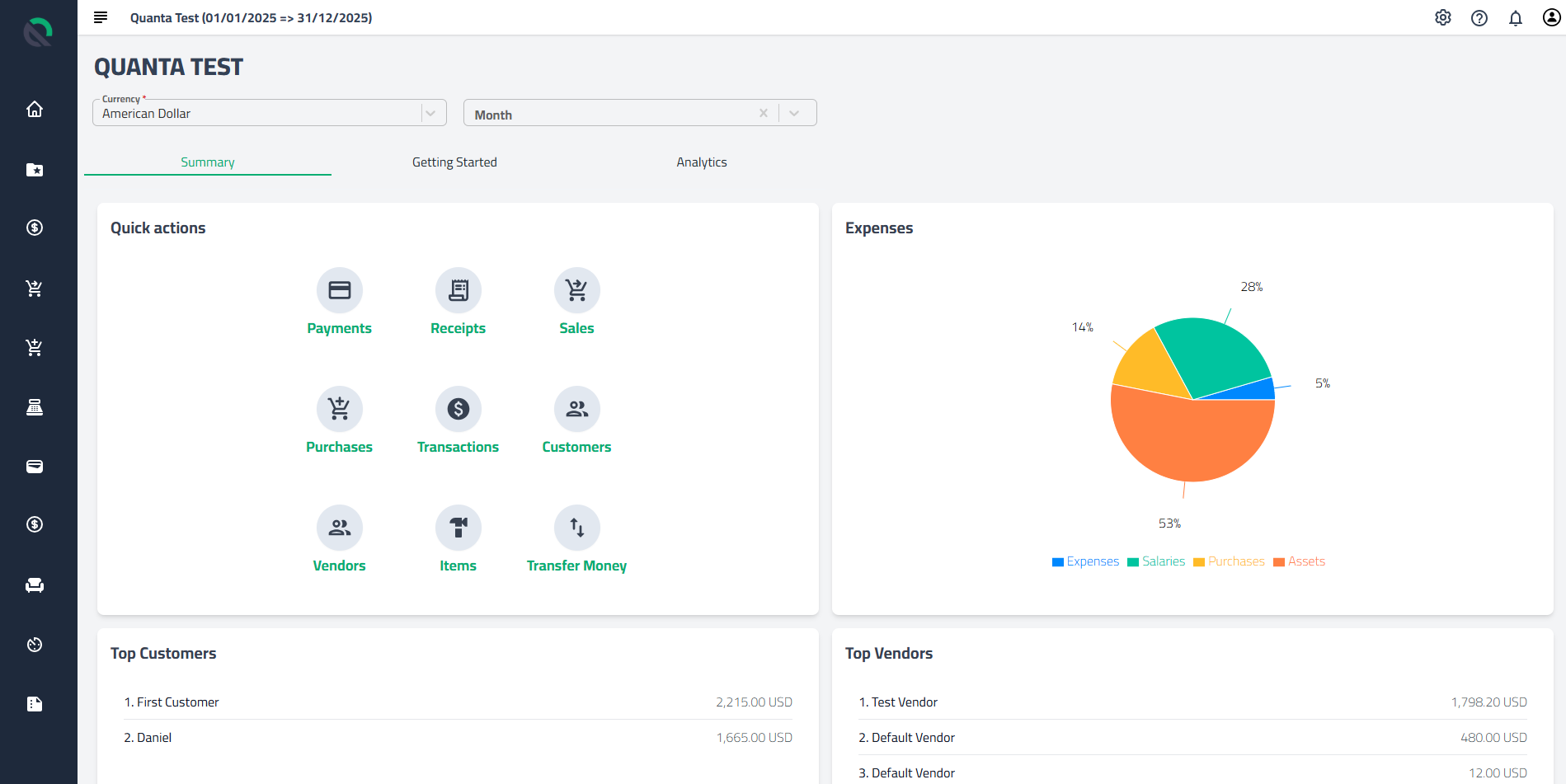This screenshot has width=1566, height=784.
Task: Click the notifications bell icon
Action: coord(1516,17)
